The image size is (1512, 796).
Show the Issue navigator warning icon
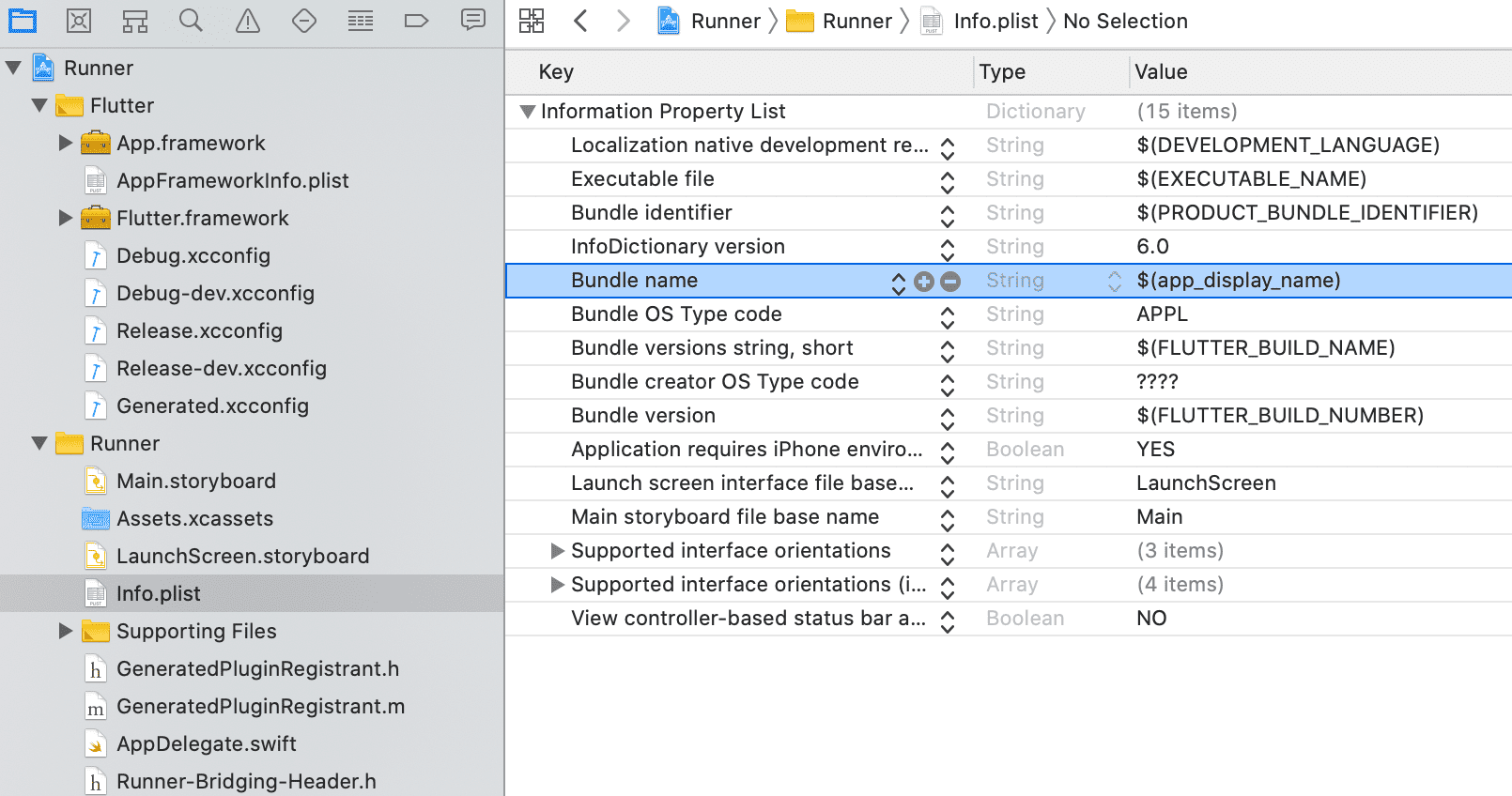click(x=248, y=21)
